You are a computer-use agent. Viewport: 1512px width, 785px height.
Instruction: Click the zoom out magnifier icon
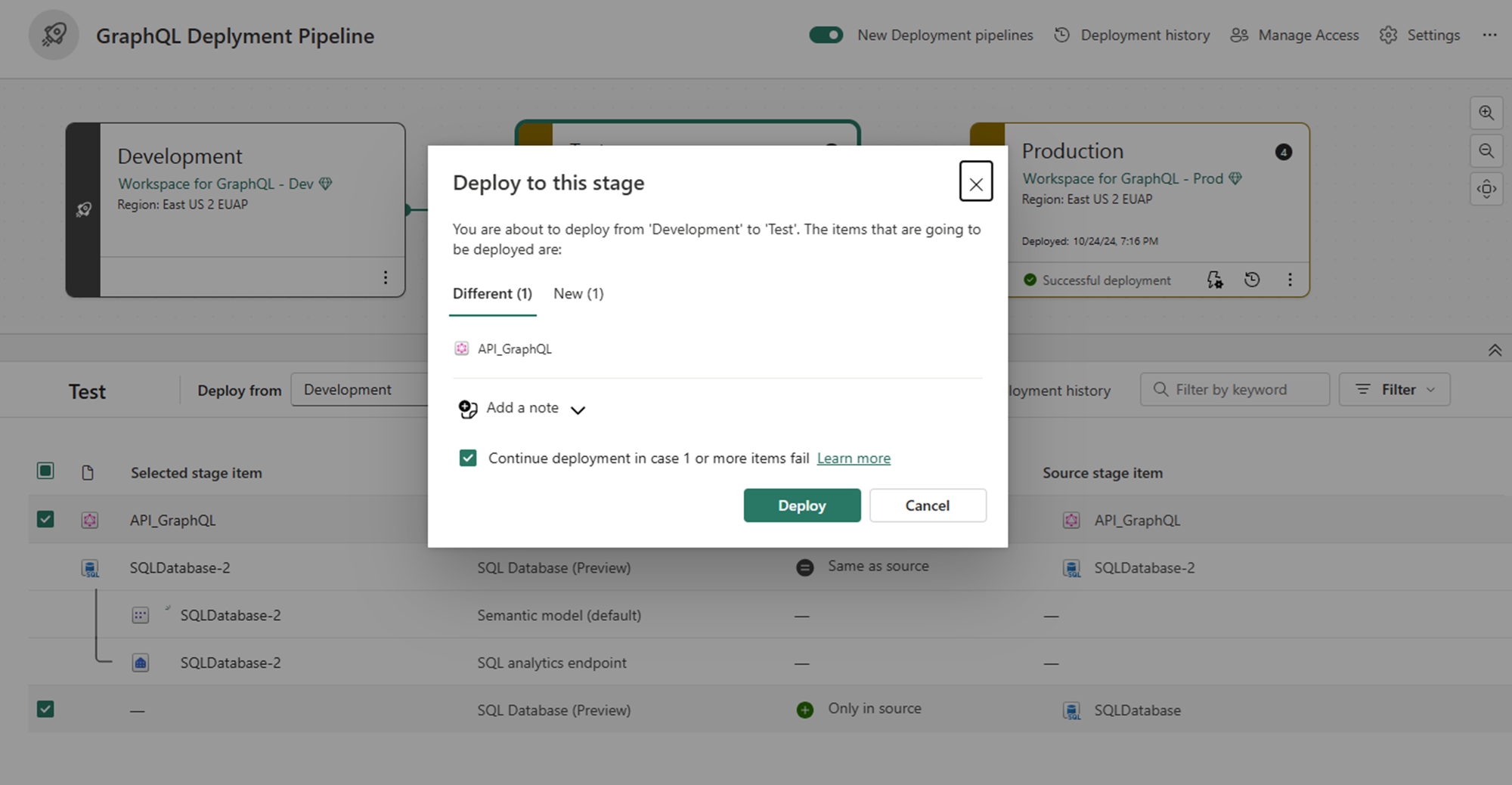pos(1486,151)
